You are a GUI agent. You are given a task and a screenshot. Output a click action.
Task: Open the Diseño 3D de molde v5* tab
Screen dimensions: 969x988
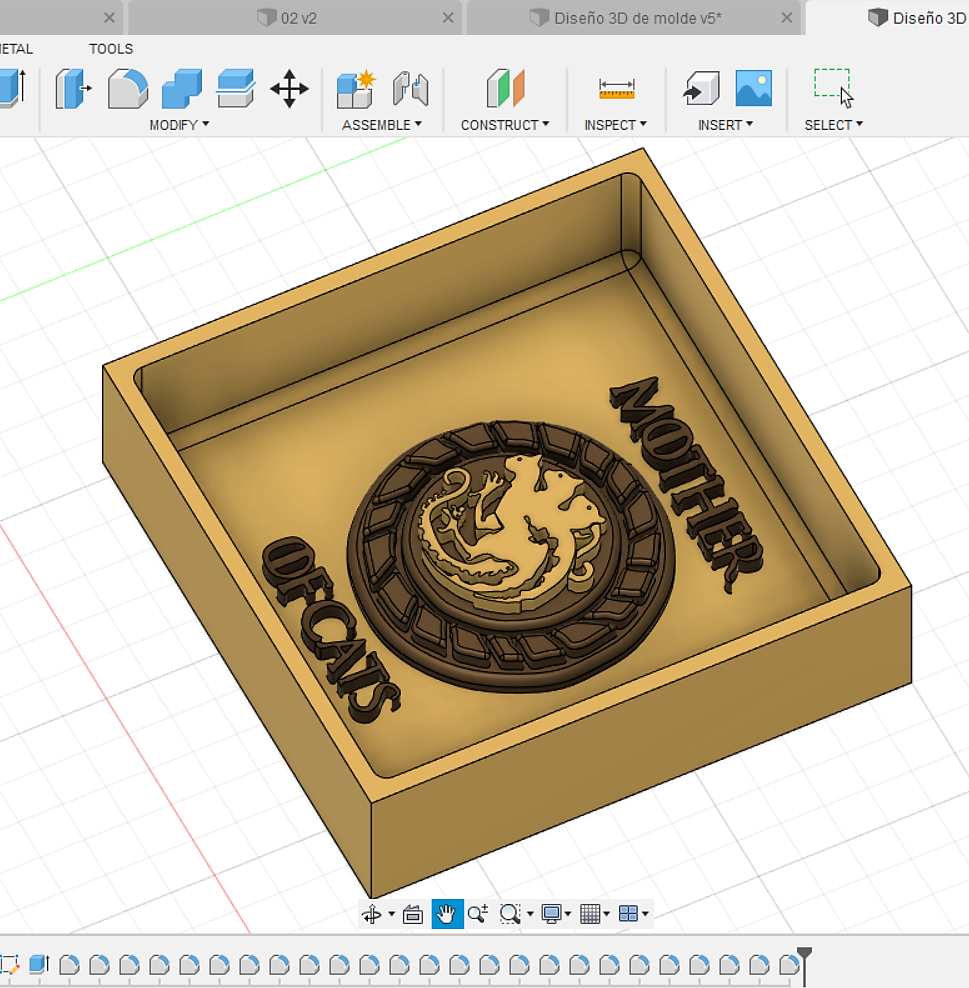tap(634, 18)
